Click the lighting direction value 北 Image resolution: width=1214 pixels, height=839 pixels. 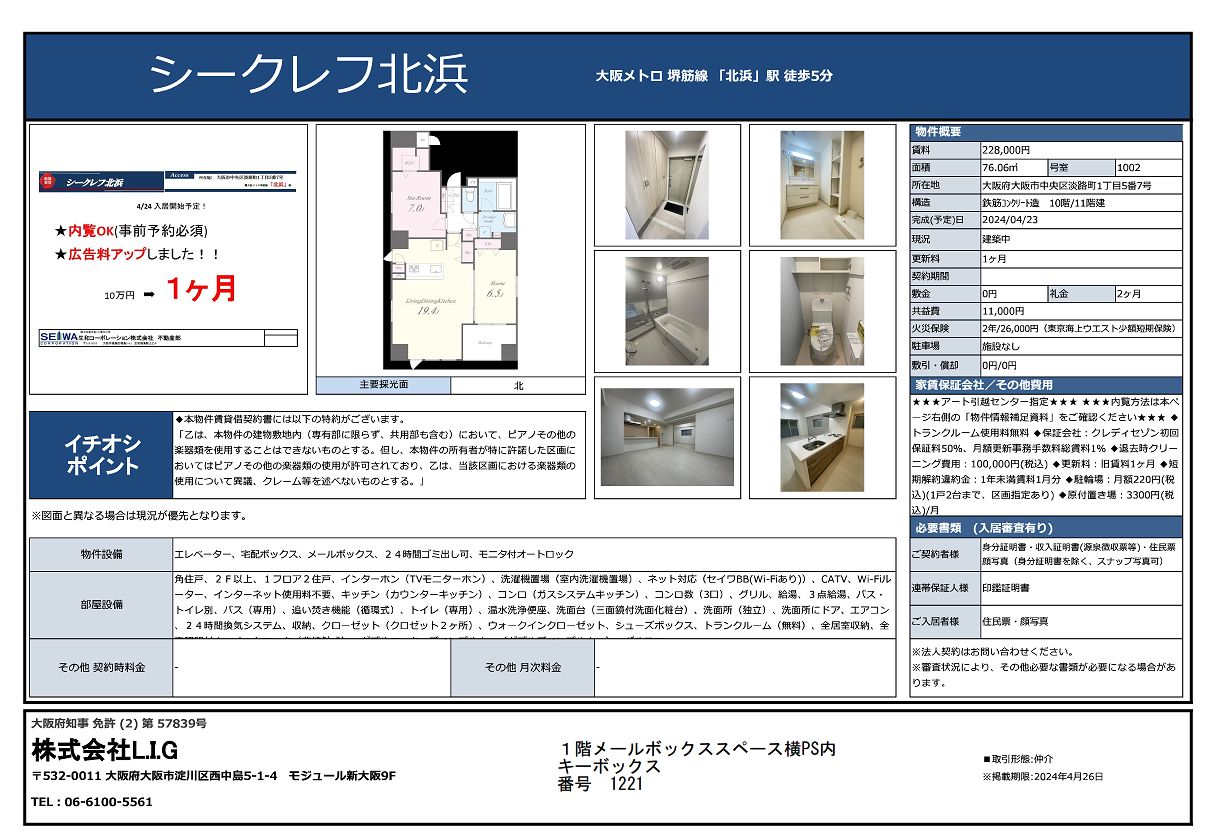[518, 385]
